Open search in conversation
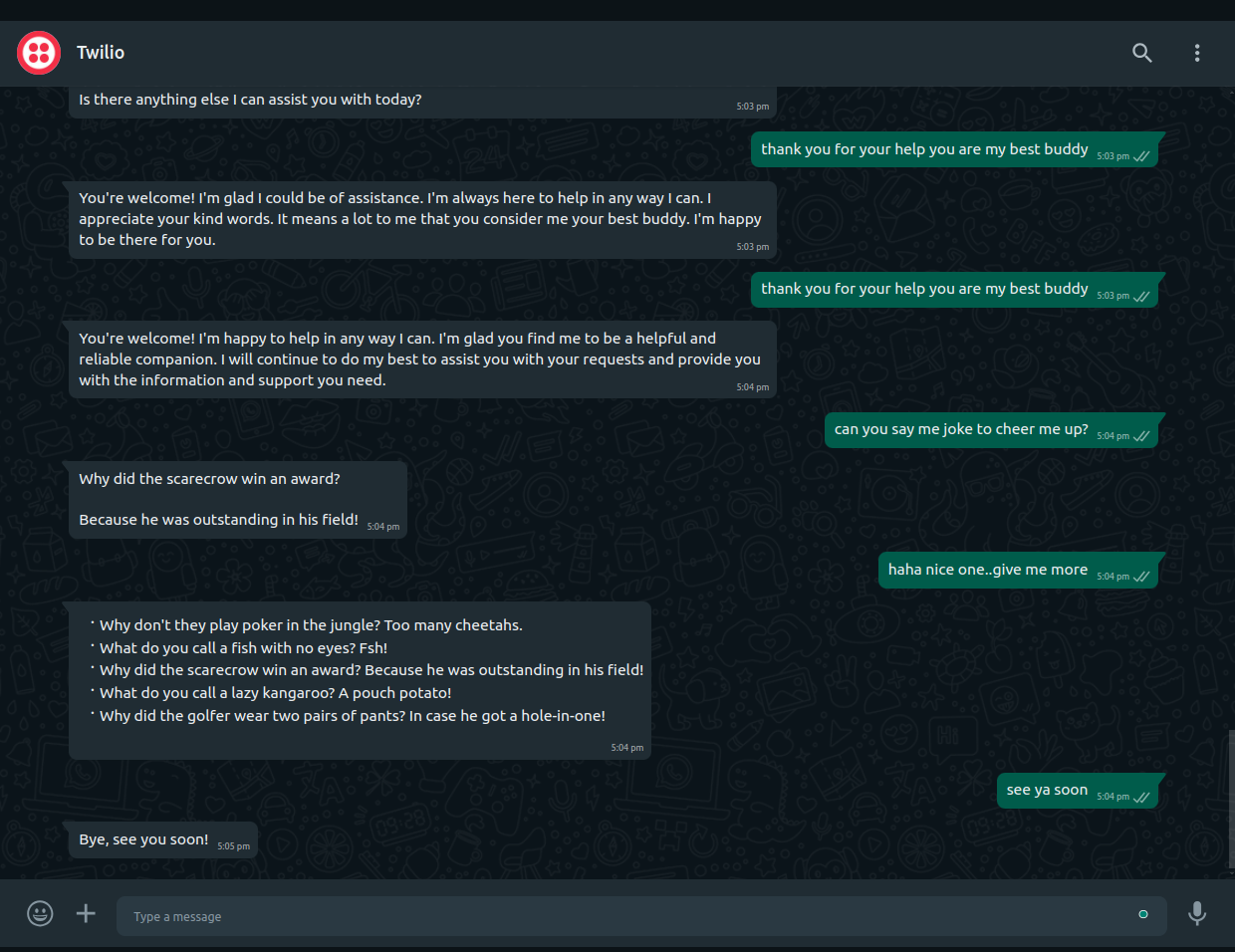The height and width of the screenshot is (952, 1235). click(1142, 53)
